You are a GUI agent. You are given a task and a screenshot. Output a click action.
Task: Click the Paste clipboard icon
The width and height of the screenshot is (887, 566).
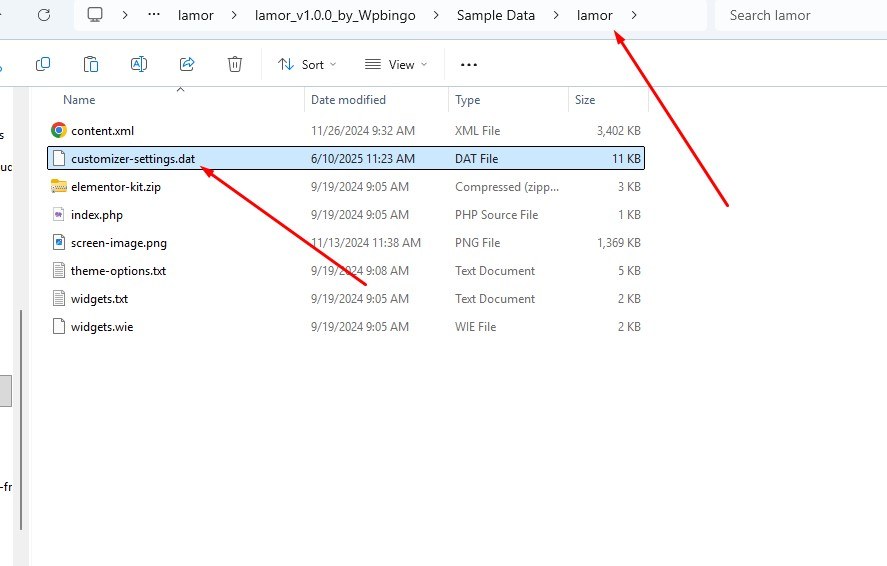tap(91, 64)
